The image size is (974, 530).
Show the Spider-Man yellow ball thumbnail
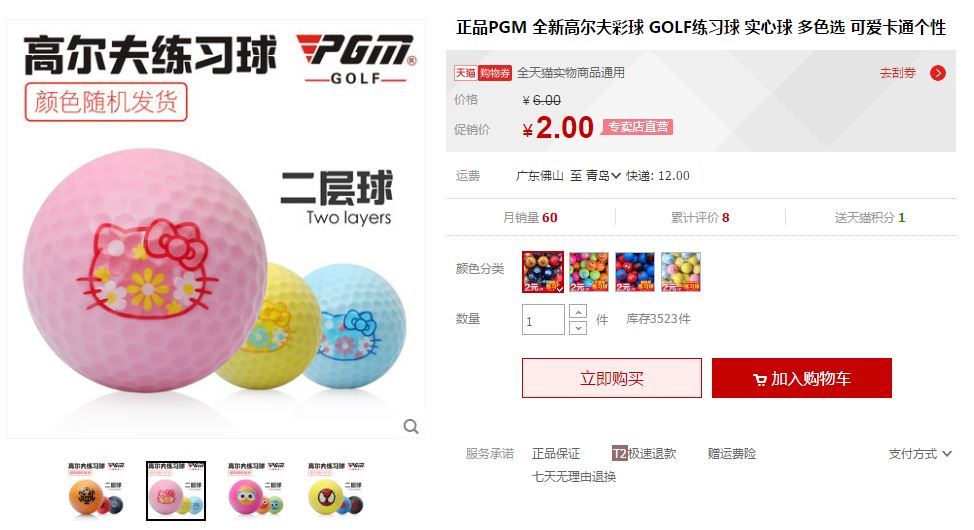336,490
